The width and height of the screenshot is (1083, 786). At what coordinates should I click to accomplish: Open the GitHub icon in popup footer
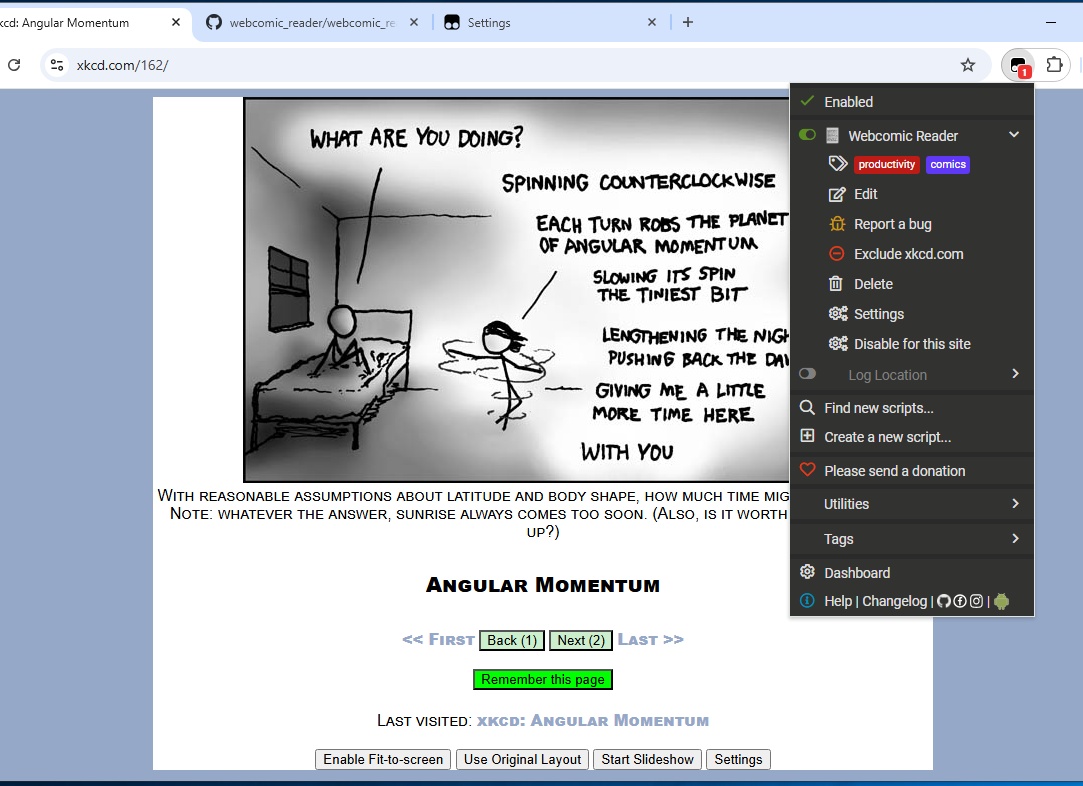click(x=943, y=601)
